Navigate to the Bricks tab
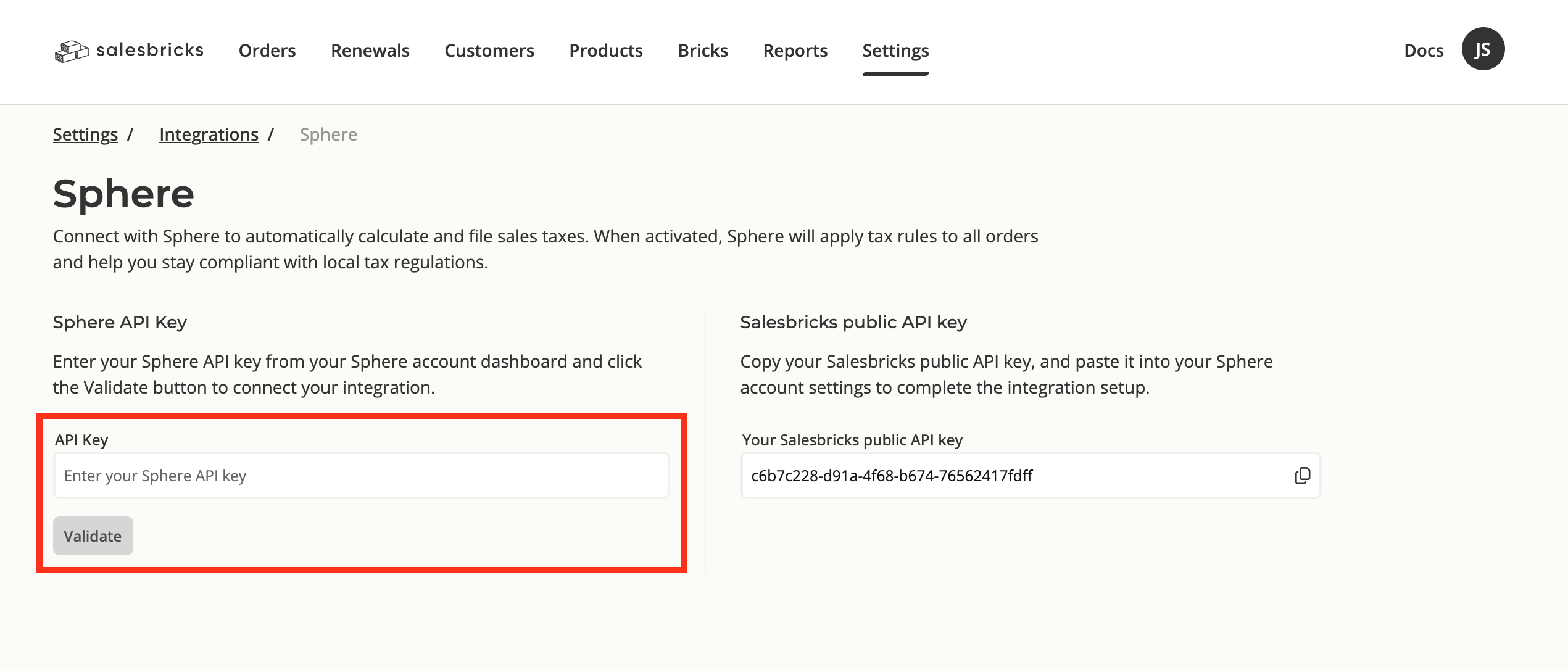 (703, 51)
